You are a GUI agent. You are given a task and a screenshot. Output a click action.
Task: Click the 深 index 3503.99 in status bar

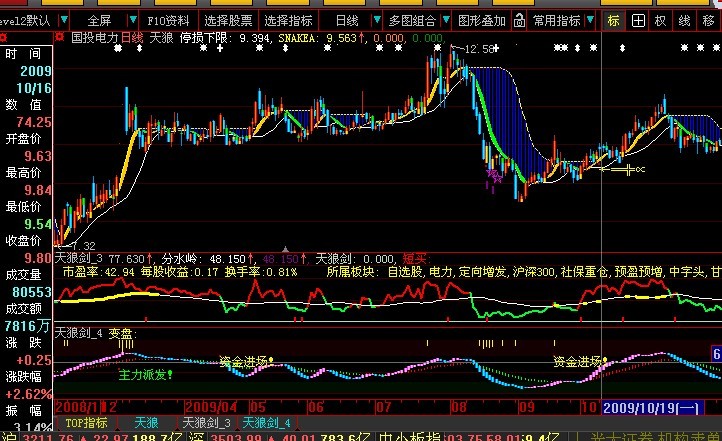[x=227, y=437]
